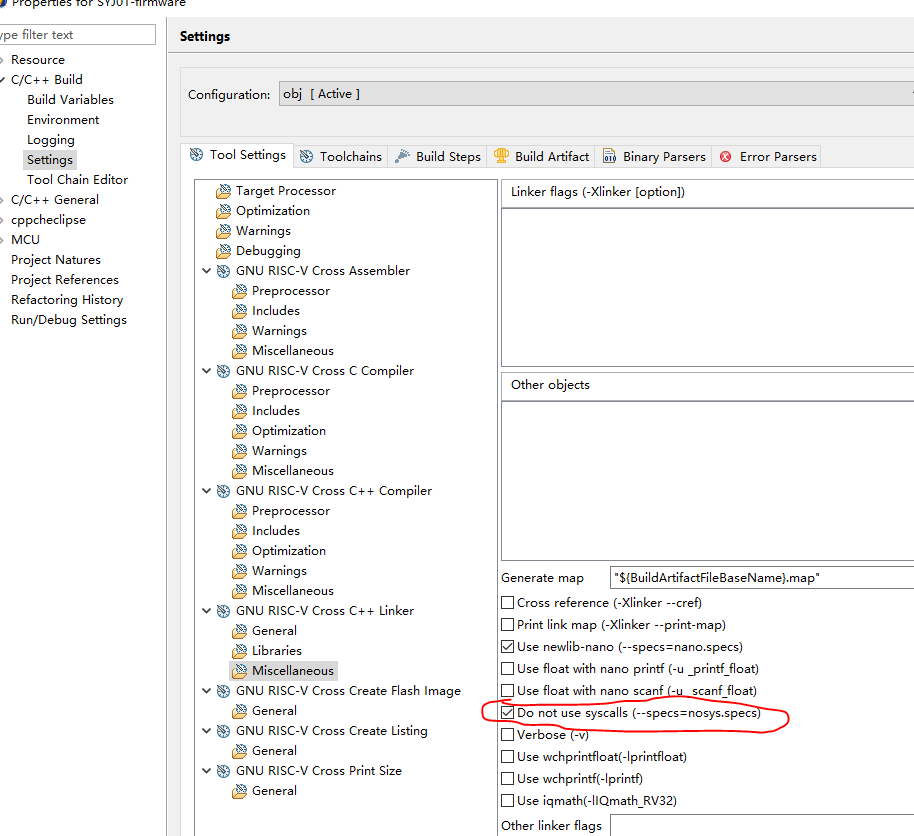The height and width of the screenshot is (836, 914).
Task: Click the Create Flash Image tool icon
Action: (x=223, y=691)
